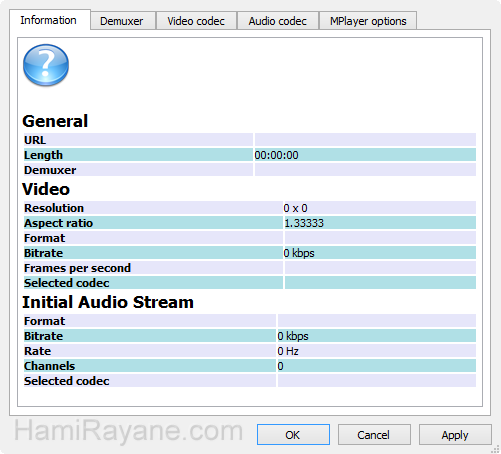Click the window resize grip corner

click(496, 449)
